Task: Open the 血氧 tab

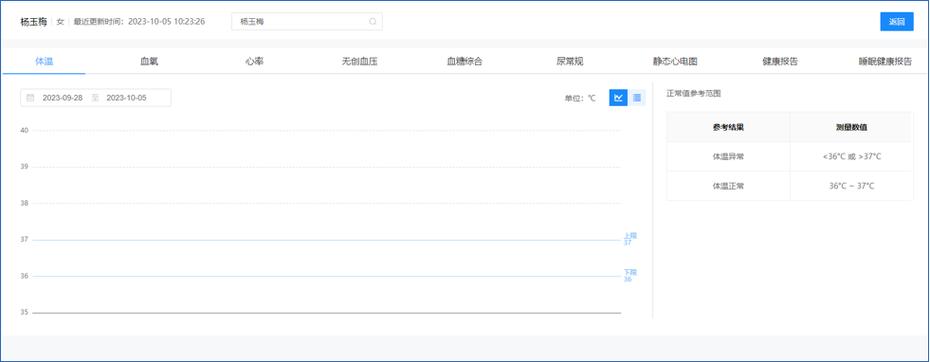Action: [149, 61]
